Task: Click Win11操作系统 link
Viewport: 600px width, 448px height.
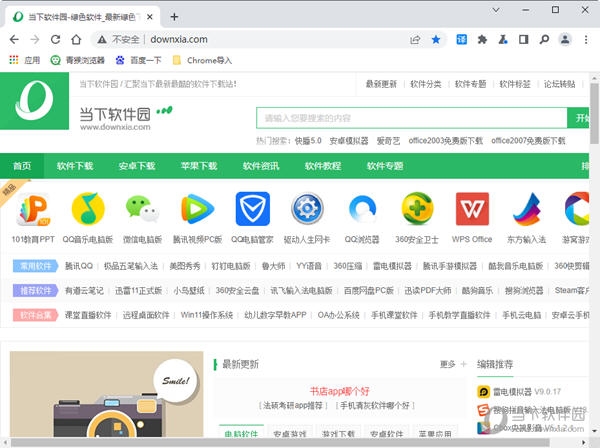Action: (207, 315)
